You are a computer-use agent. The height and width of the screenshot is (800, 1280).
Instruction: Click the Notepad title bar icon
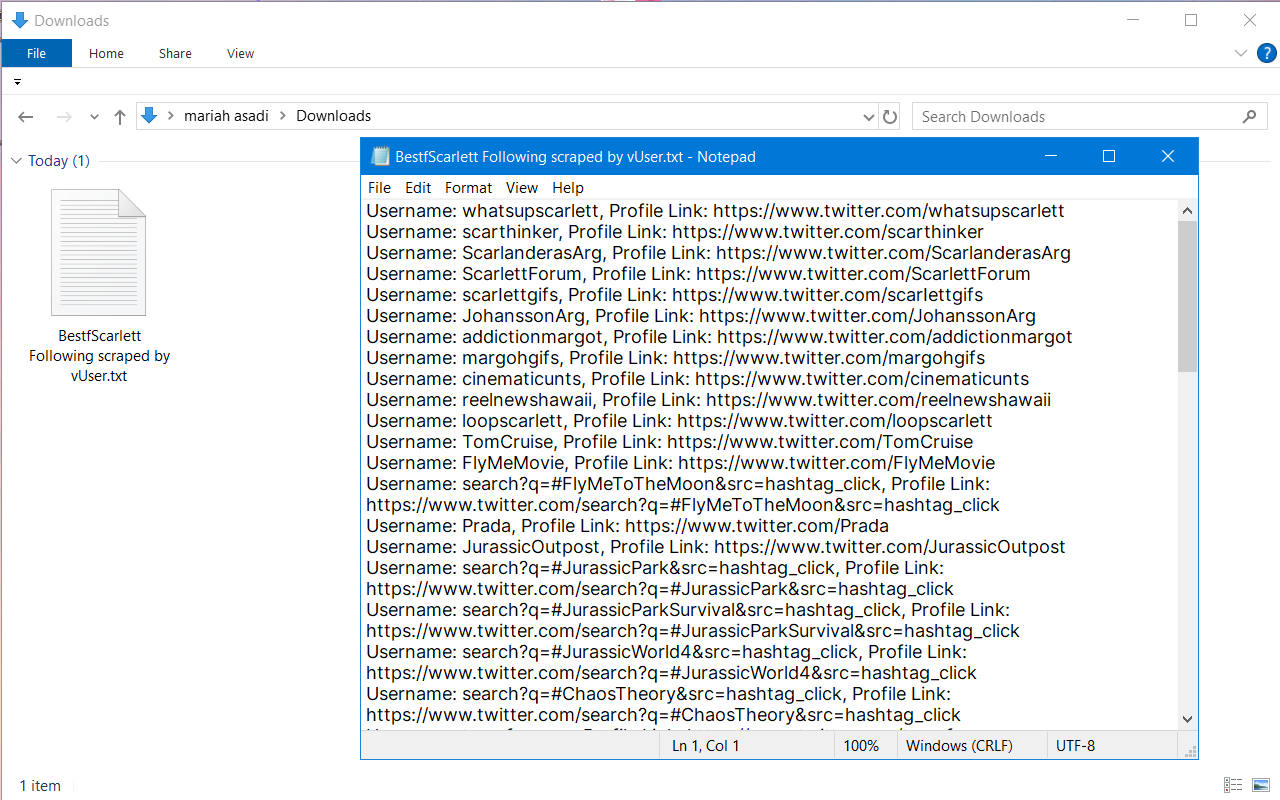(x=380, y=157)
